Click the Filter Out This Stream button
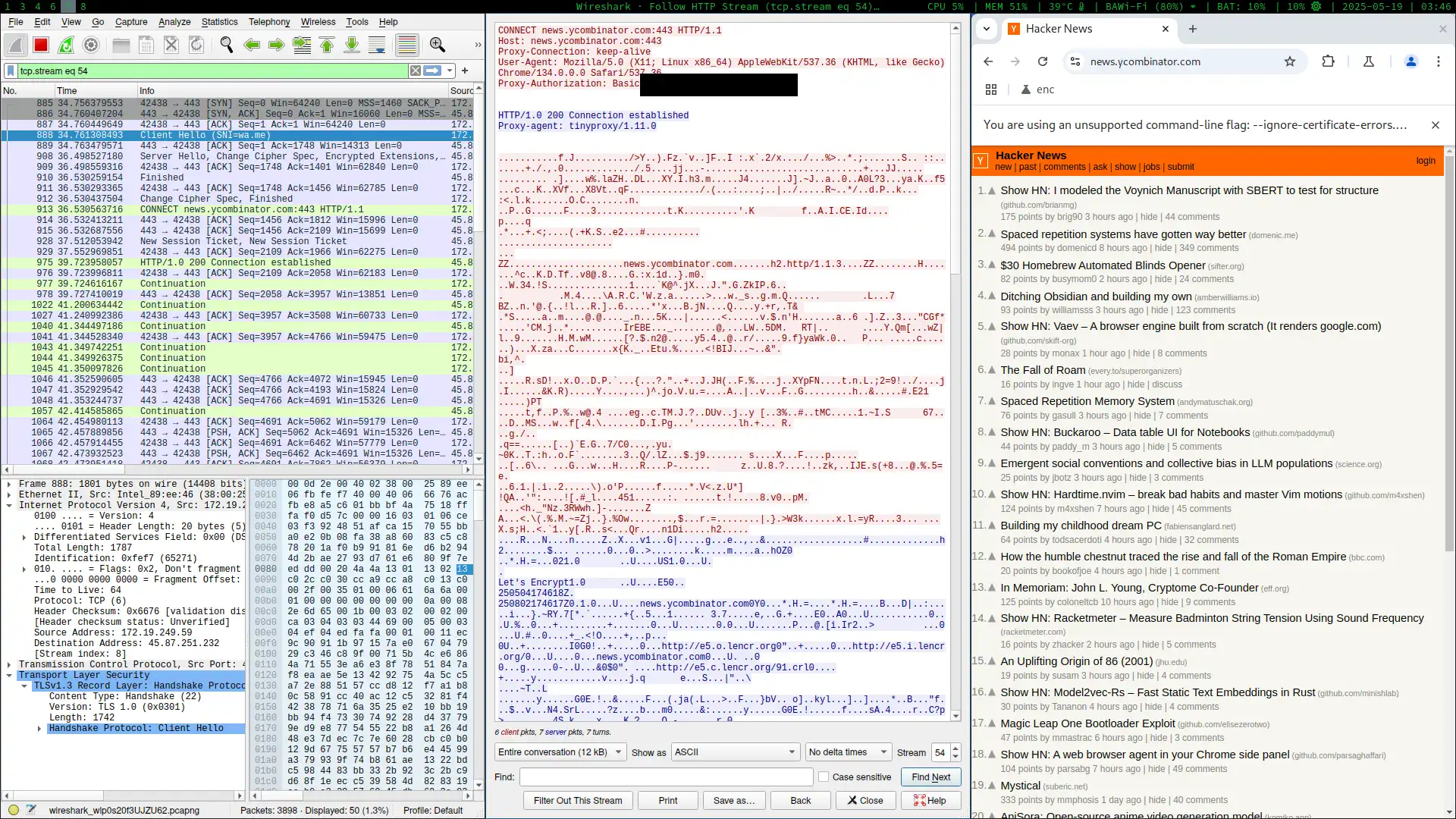This screenshot has height=819, width=1456. [x=577, y=801]
